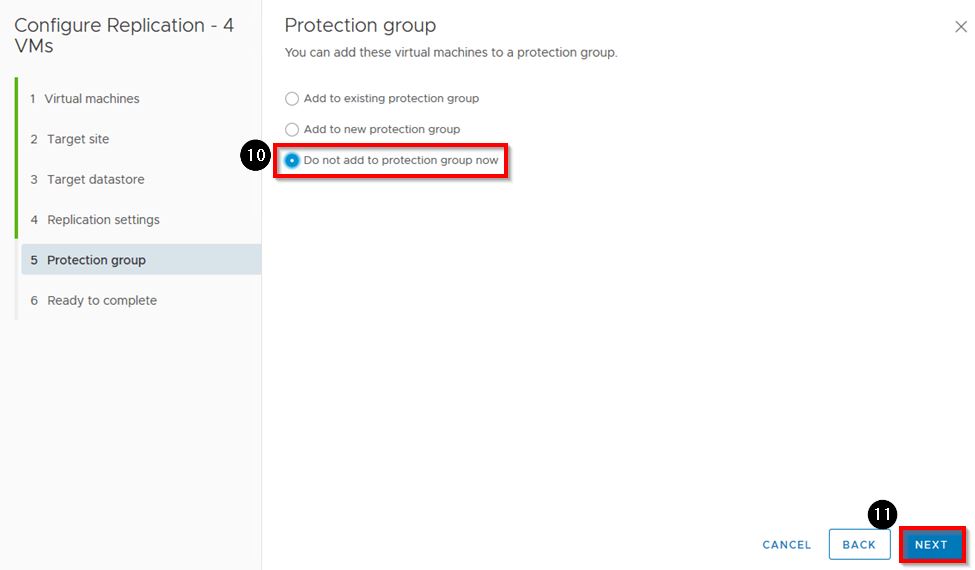The image size is (975, 570).
Task: Go to step 1 Virtual machines
Action: coord(92,99)
